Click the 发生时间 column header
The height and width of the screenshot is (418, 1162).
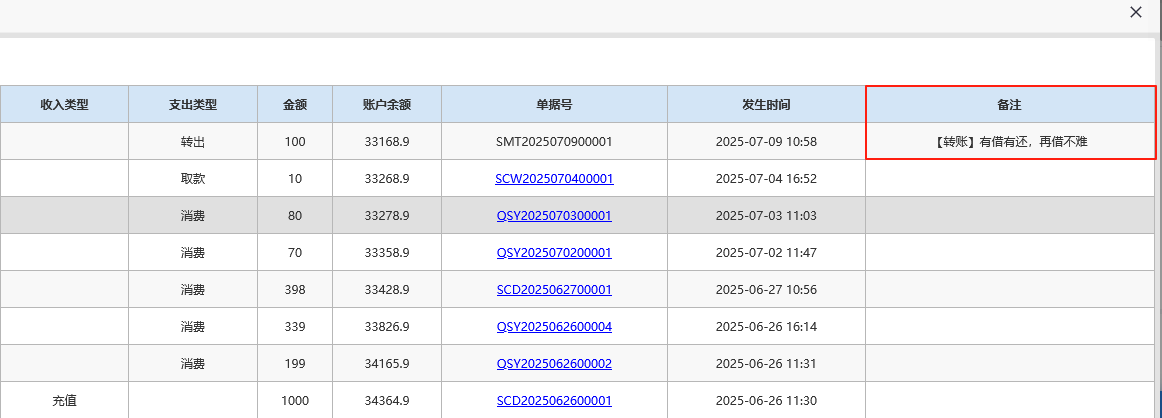coord(766,104)
